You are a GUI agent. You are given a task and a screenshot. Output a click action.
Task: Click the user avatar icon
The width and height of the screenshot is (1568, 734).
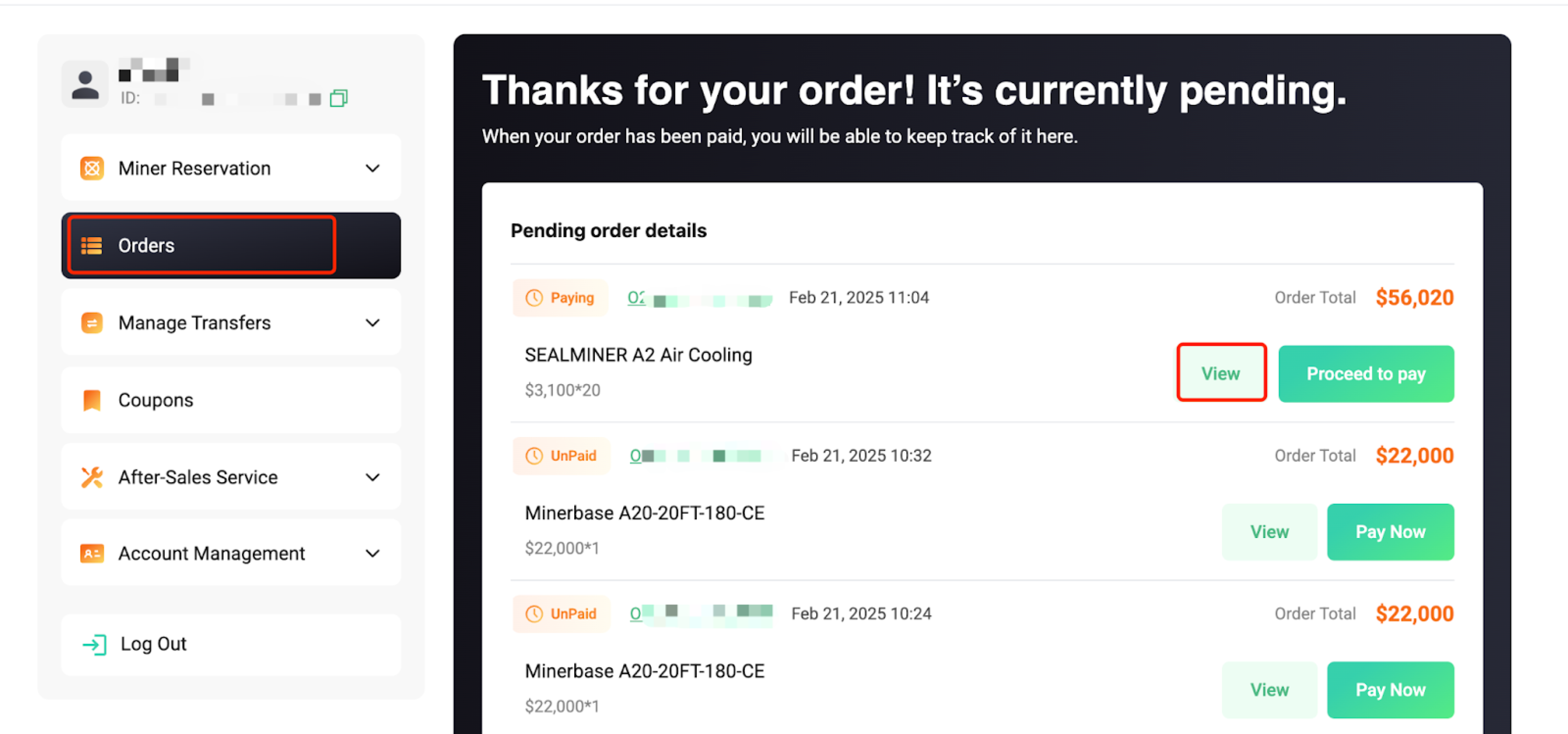(85, 84)
